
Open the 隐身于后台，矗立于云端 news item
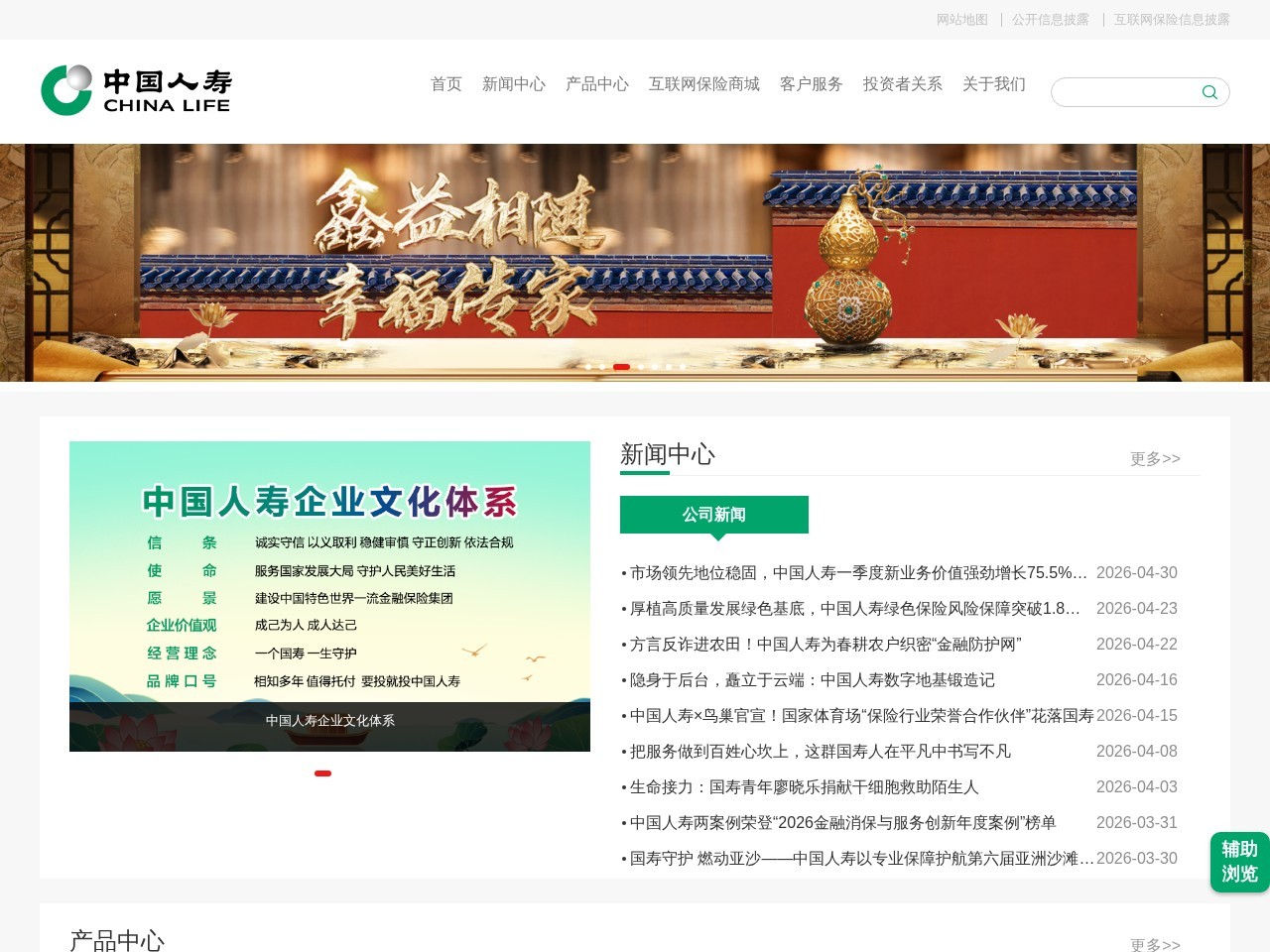(x=813, y=679)
